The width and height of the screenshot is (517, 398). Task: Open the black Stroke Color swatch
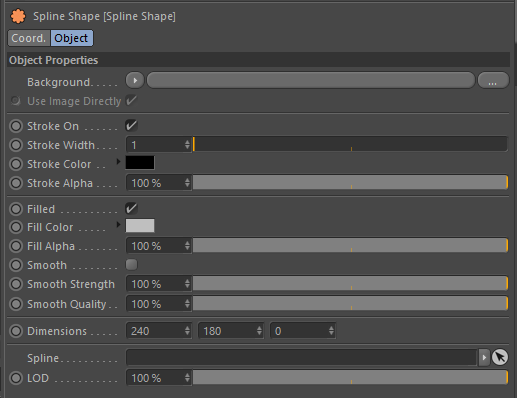[x=140, y=163]
